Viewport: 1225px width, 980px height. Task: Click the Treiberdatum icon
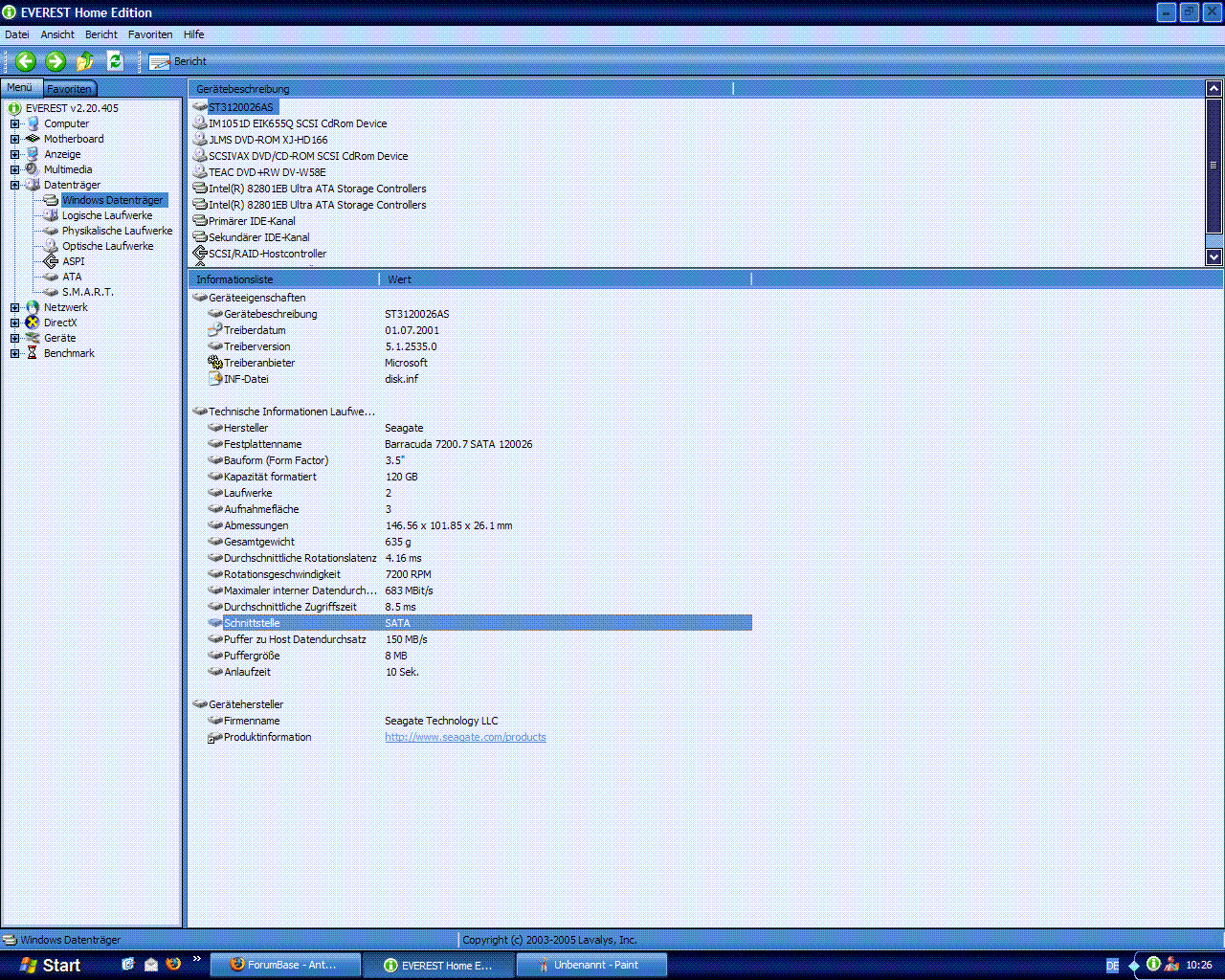click(x=215, y=330)
